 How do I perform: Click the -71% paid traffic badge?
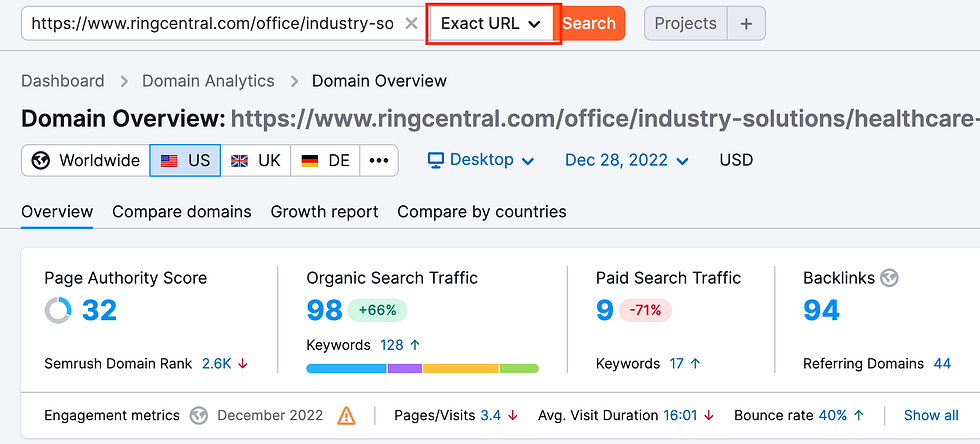click(x=646, y=311)
